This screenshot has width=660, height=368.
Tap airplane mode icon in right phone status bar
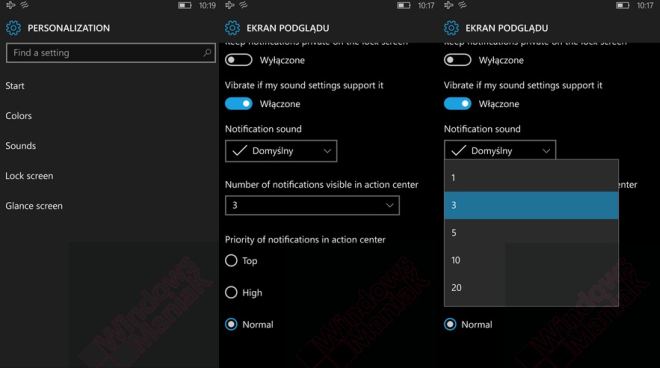coord(448,5)
